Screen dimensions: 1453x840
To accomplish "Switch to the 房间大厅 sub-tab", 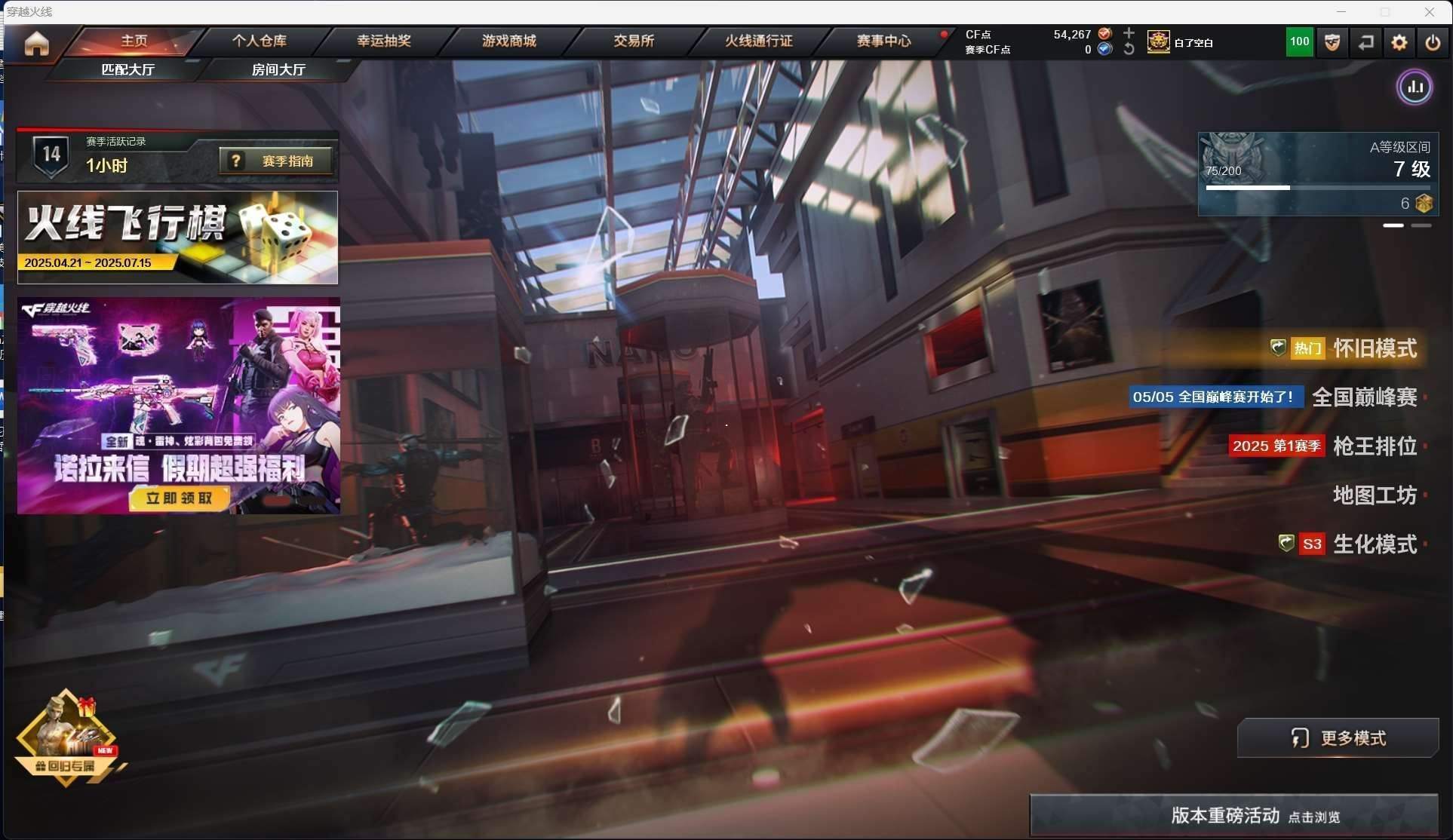I will [x=278, y=69].
